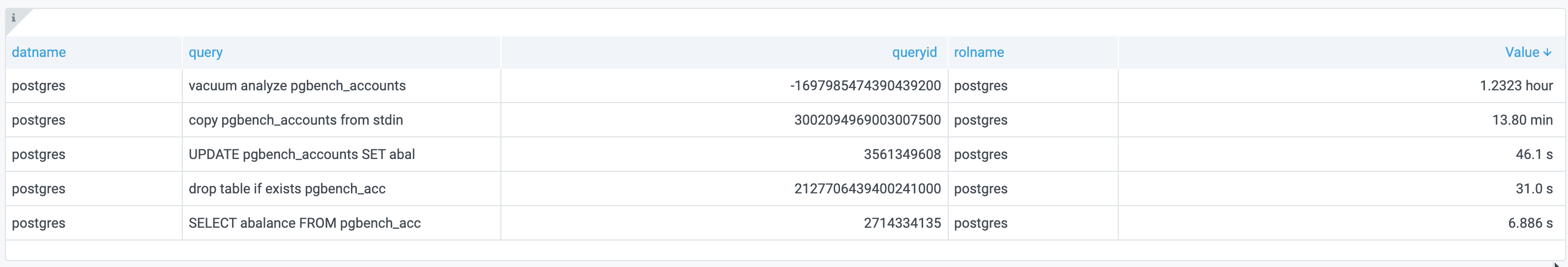Sort table by datname column header
This screenshot has width=1568, height=267.
click(39, 53)
